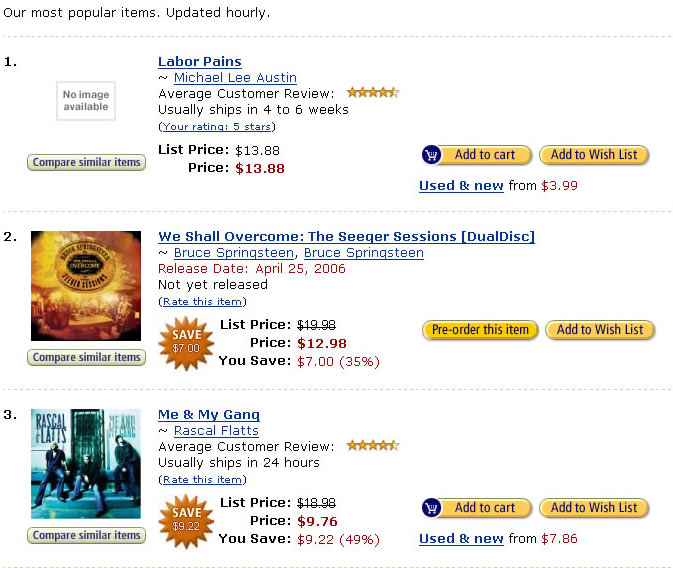
Task: Click 'Your rating: 5 stars' link
Action: pos(217,127)
